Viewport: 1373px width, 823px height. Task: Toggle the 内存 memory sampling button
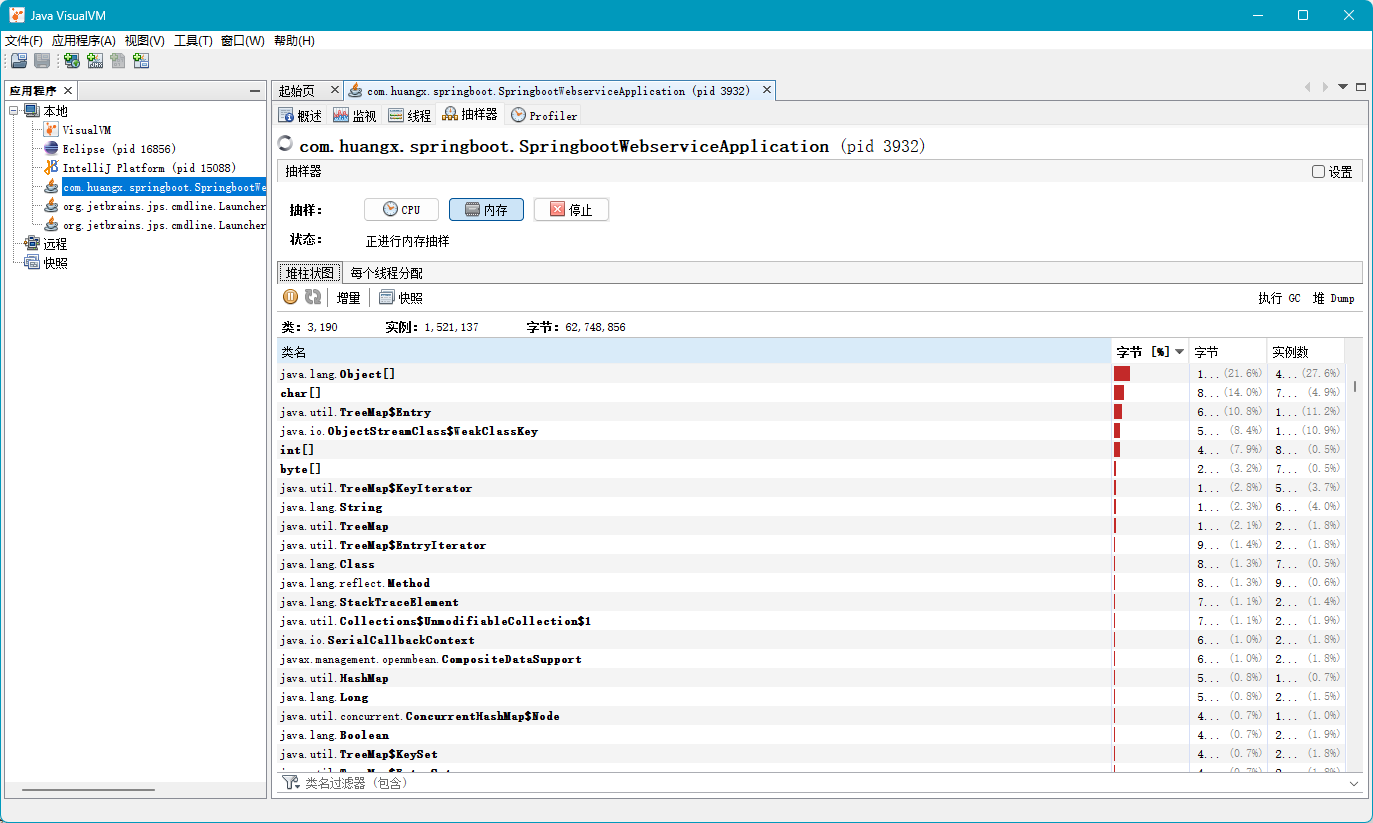486,210
